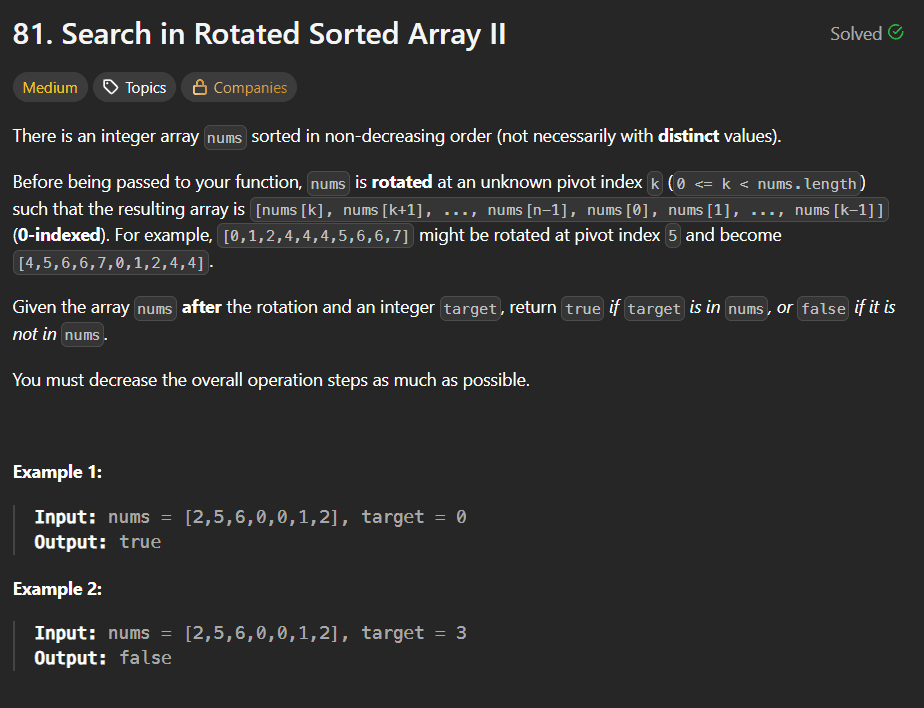The height and width of the screenshot is (708, 924).
Task: Click the green Solved checkmark icon
Action: (x=897, y=33)
